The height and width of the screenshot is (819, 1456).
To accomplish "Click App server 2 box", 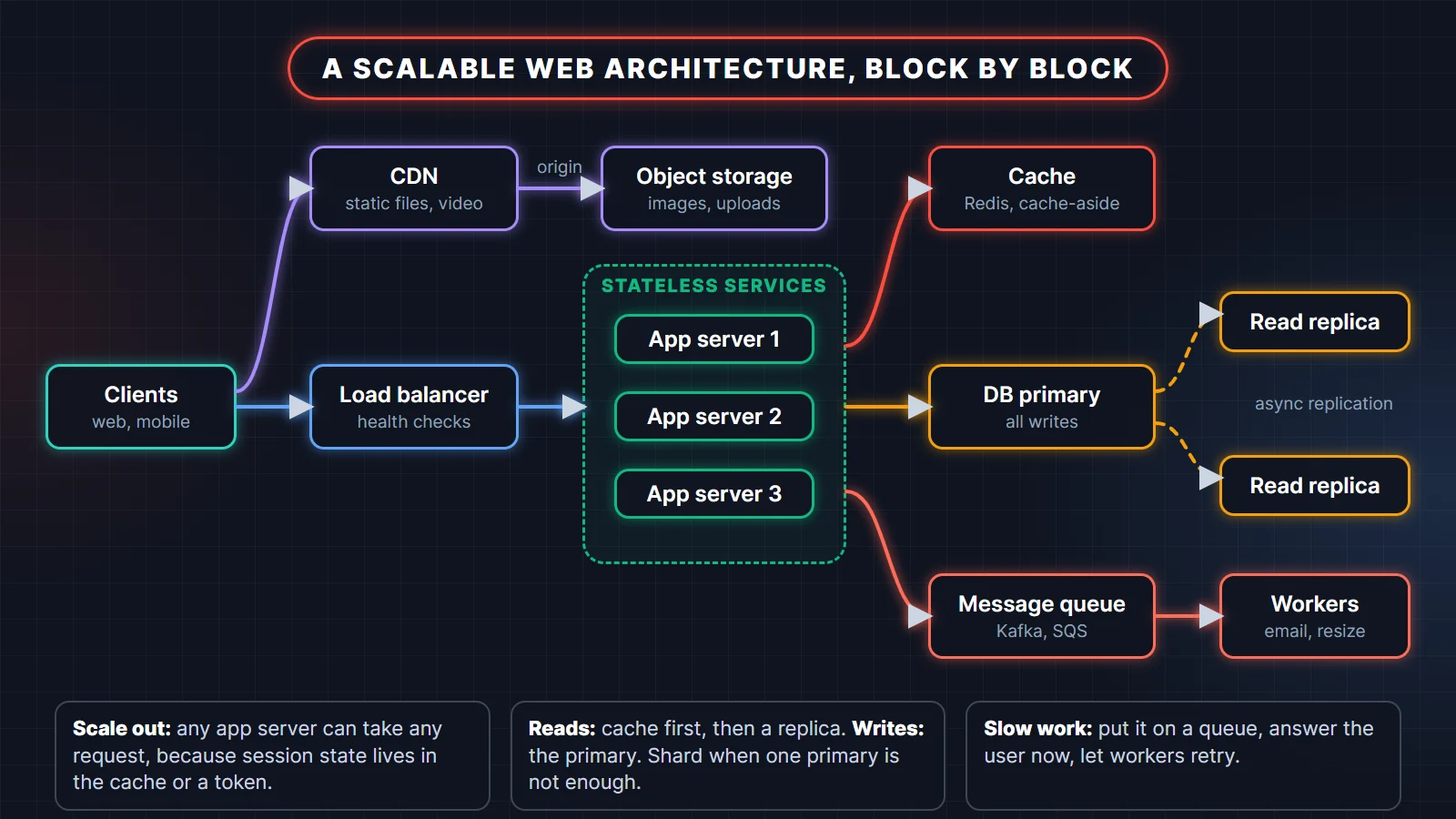I will 714,416.
